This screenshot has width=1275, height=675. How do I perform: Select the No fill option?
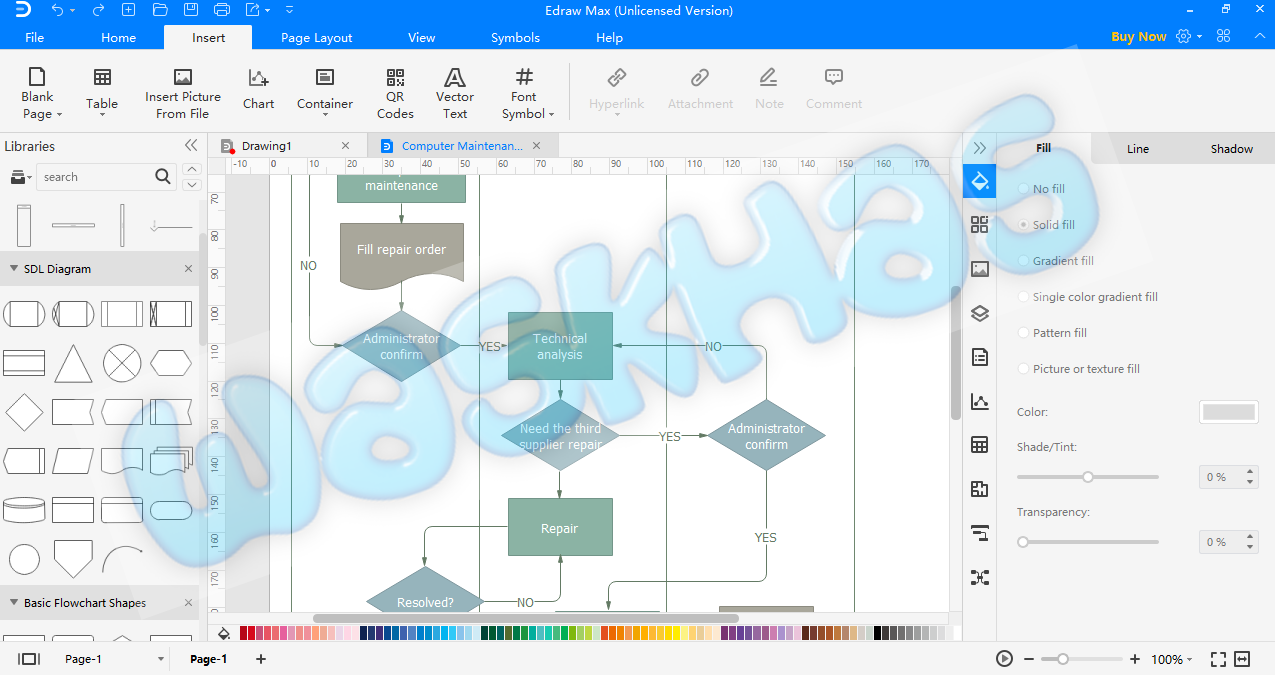point(1041,189)
